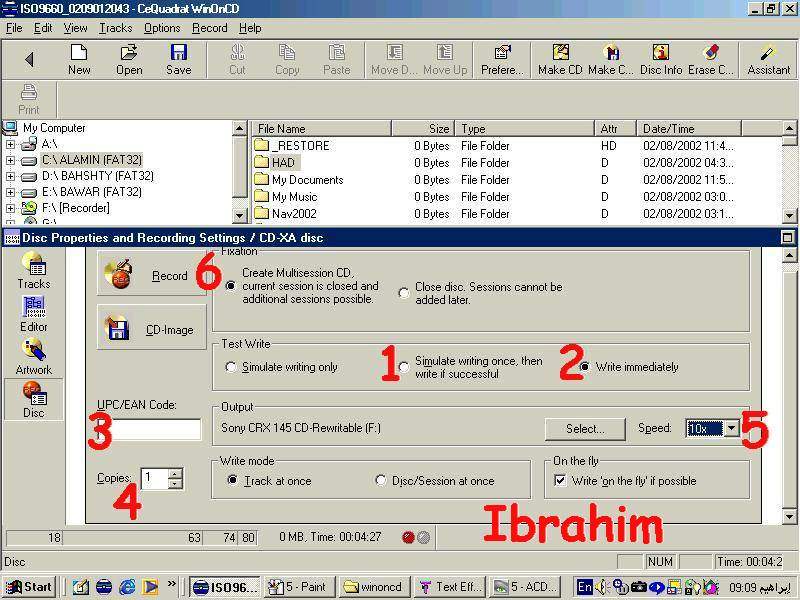Viewport: 800px width, 600px height.
Task: Select Create Multisession CD option
Action: click(231, 286)
